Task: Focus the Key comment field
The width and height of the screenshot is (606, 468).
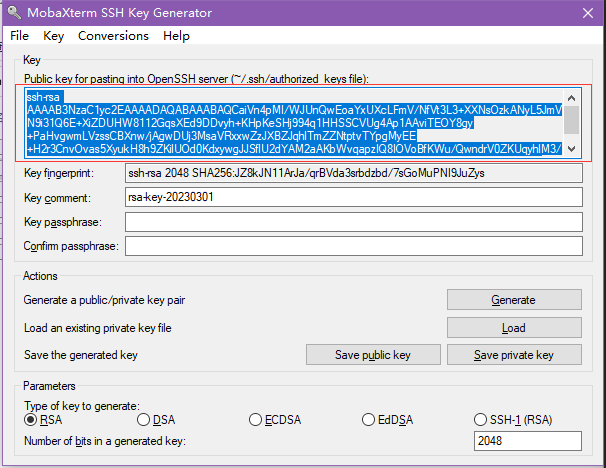Action: coord(354,197)
